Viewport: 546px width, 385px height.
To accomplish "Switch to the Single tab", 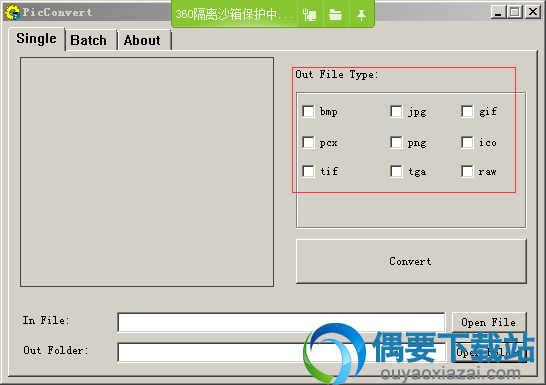I will coord(36,39).
